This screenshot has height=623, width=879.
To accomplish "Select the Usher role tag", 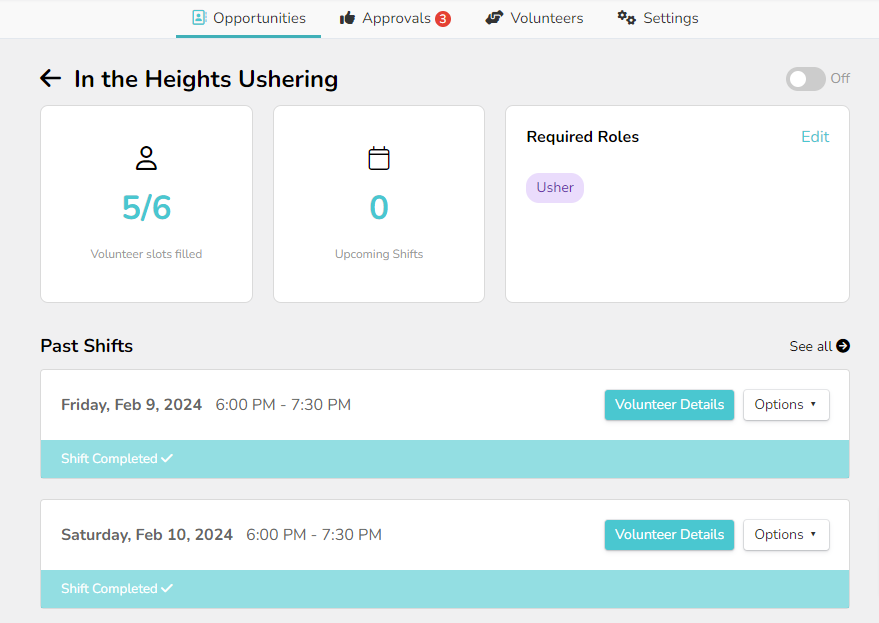I will [555, 187].
